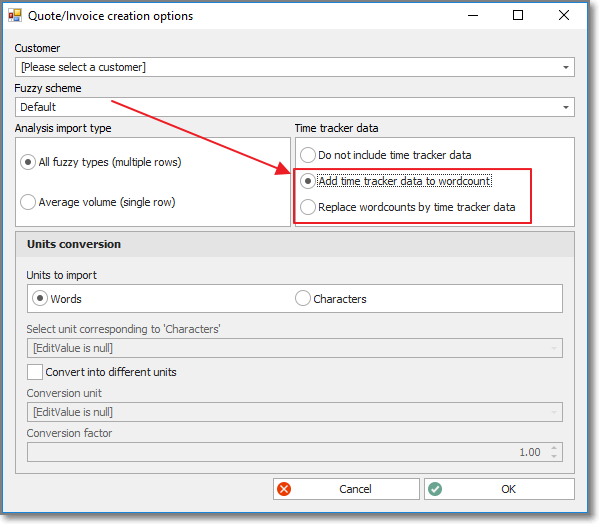
Task: Click the green checkmark icon on the OK button
Action: (435, 489)
